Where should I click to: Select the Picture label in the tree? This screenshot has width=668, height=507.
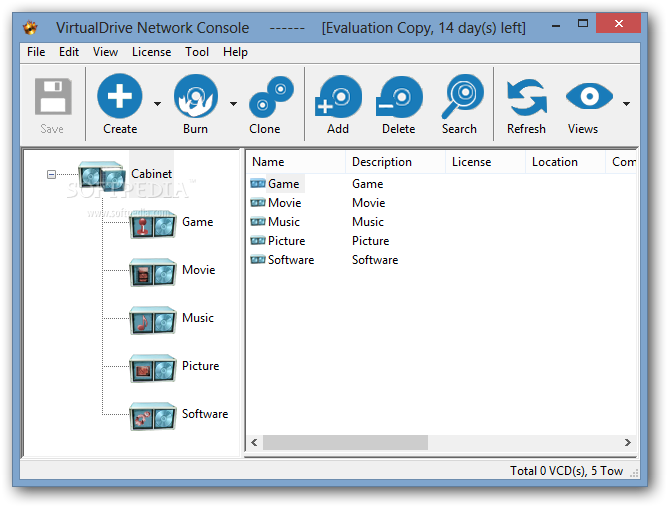200,366
